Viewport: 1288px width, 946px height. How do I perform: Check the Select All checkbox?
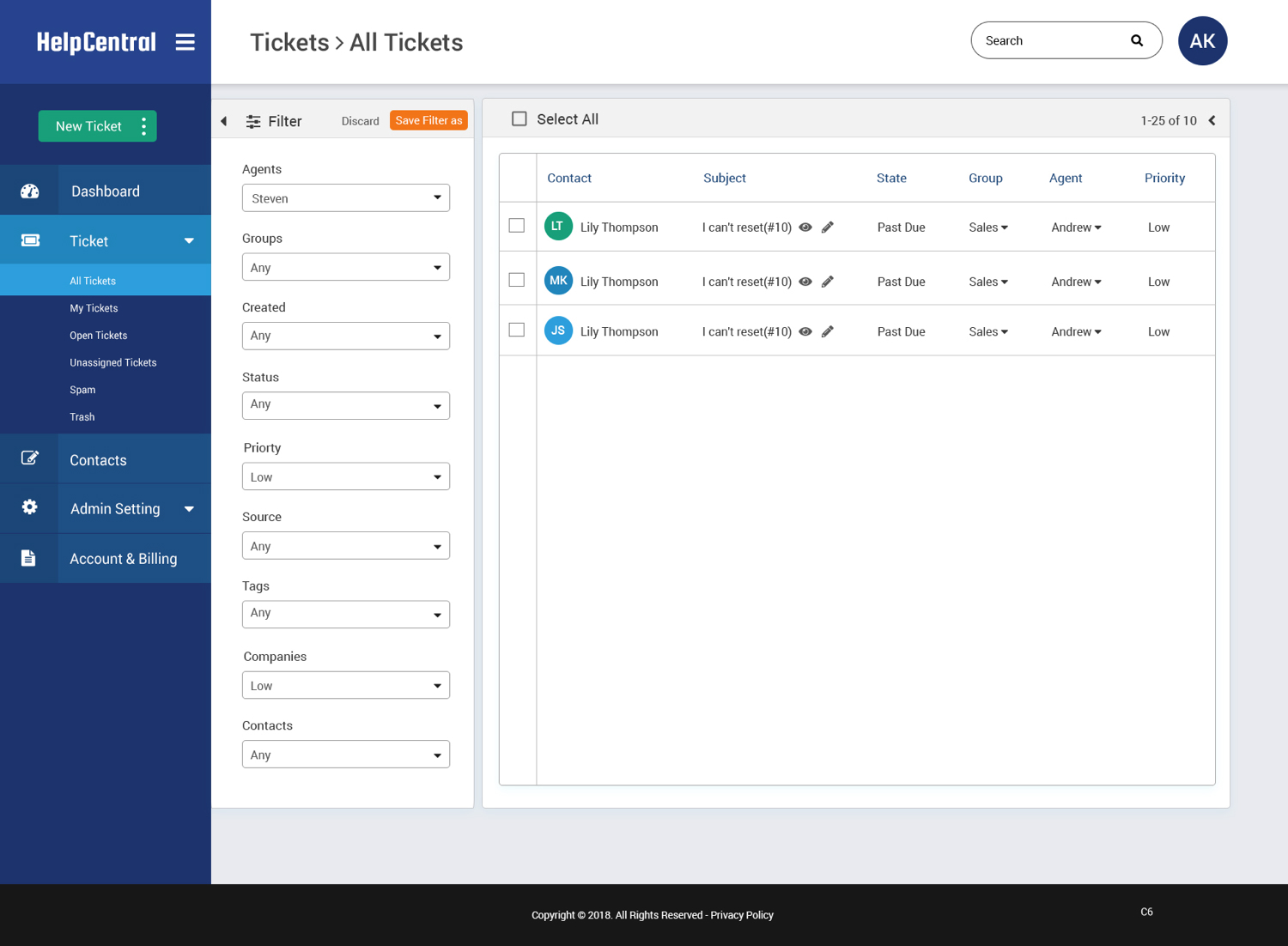click(519, 119)
